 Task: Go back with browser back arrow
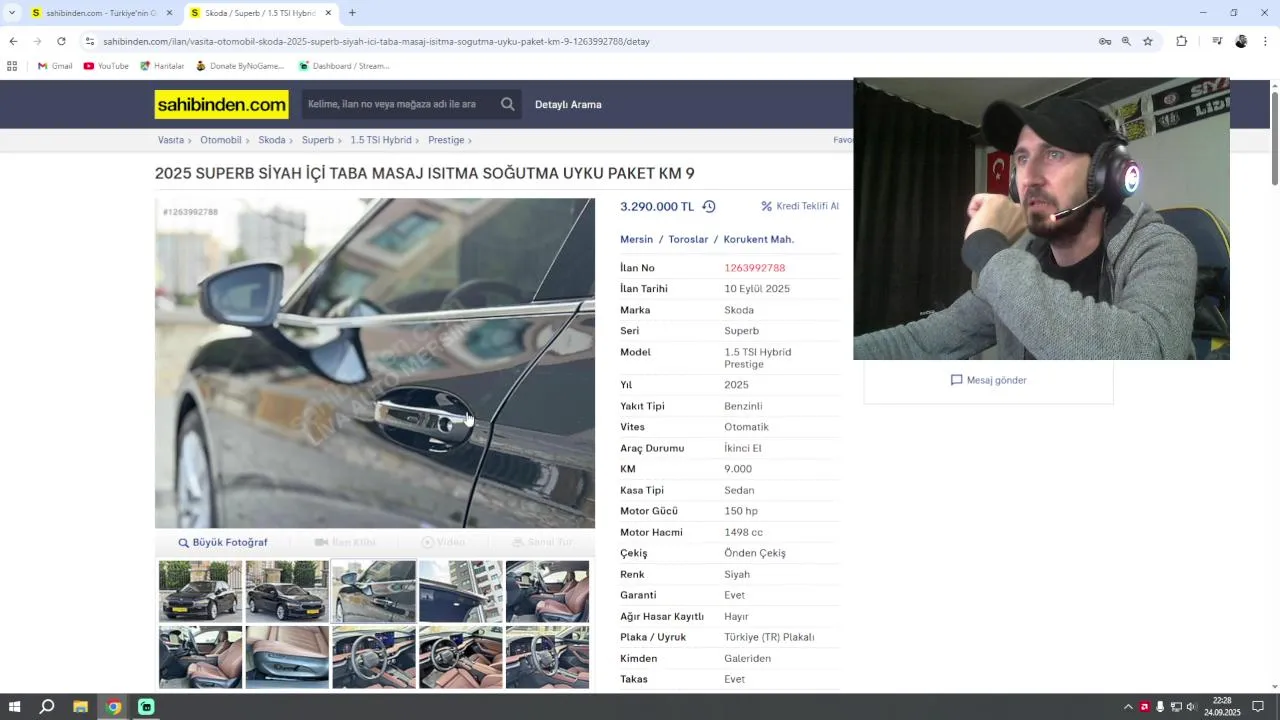click(x=13, y=41)
